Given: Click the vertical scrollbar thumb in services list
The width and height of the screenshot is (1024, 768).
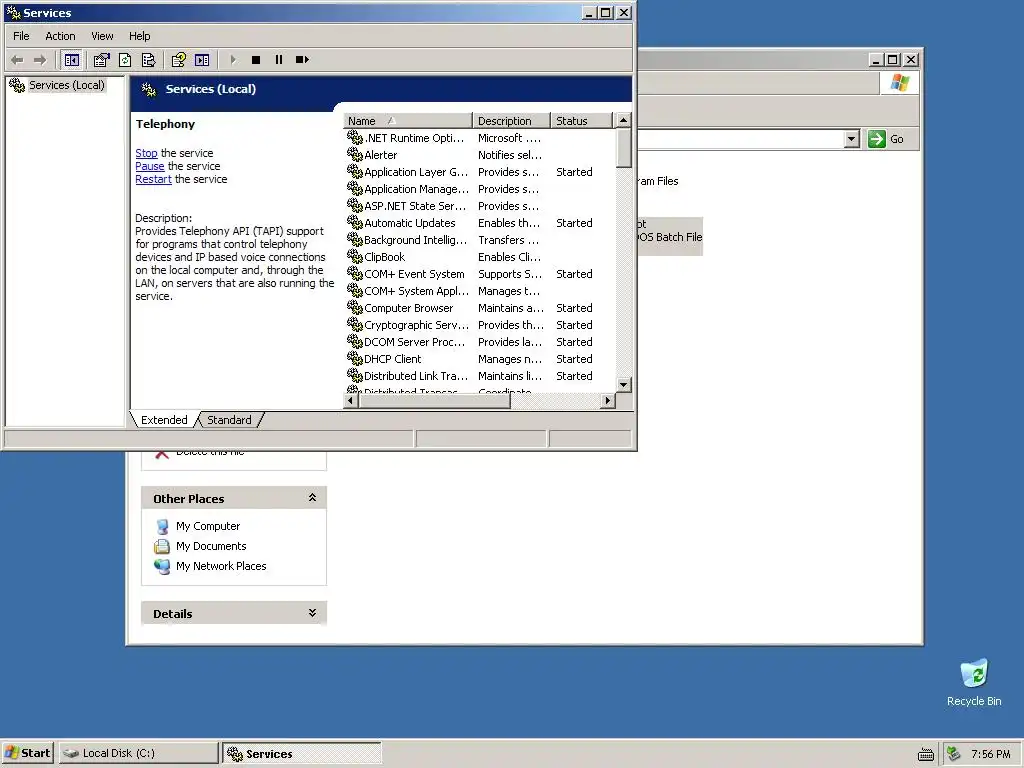Looking at the screenshot, I should click(x=624, y=148).
